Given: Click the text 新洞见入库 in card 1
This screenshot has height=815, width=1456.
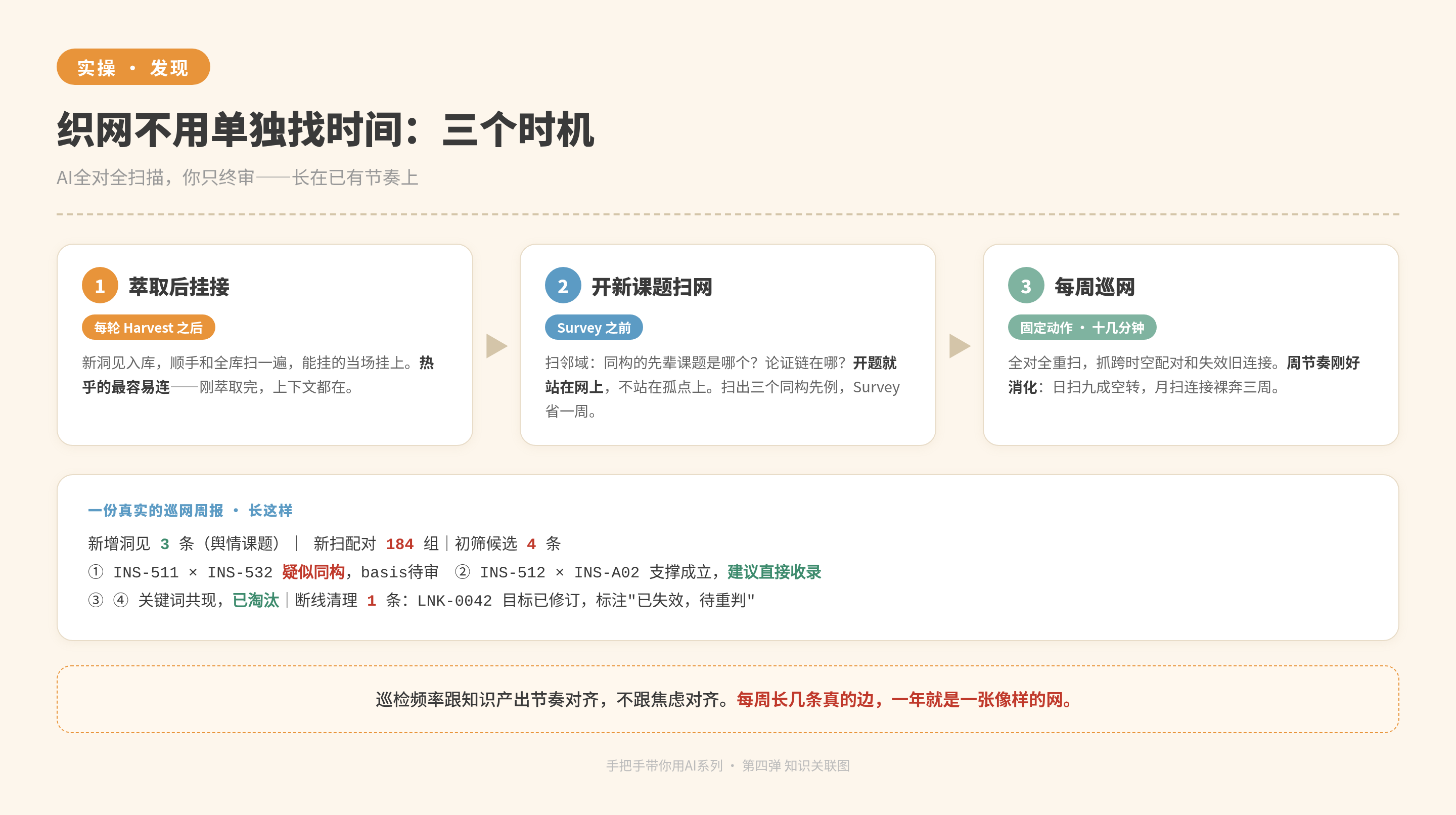Looking at the screenshot, I should point(119,363).
